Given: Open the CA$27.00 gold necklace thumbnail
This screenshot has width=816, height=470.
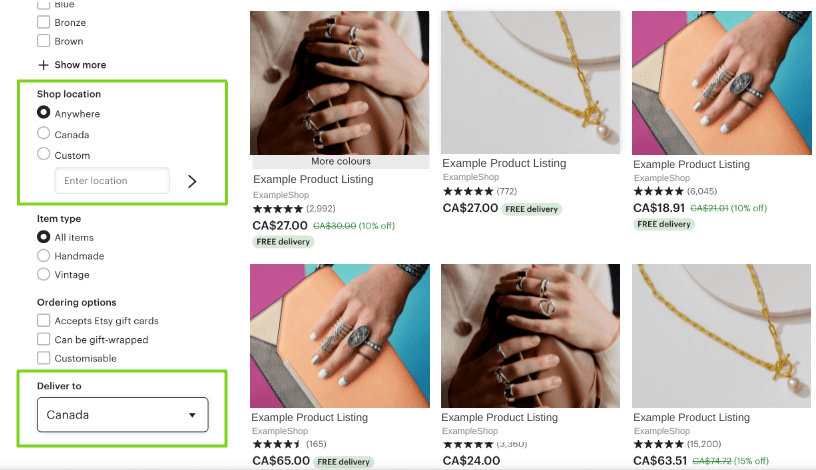Looking at the screenshot, I should (531, 82).
